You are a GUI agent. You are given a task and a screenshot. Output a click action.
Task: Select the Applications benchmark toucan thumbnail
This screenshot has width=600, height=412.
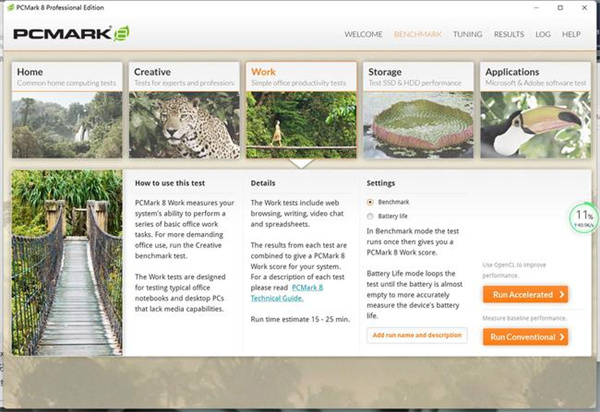coord(536,125)
